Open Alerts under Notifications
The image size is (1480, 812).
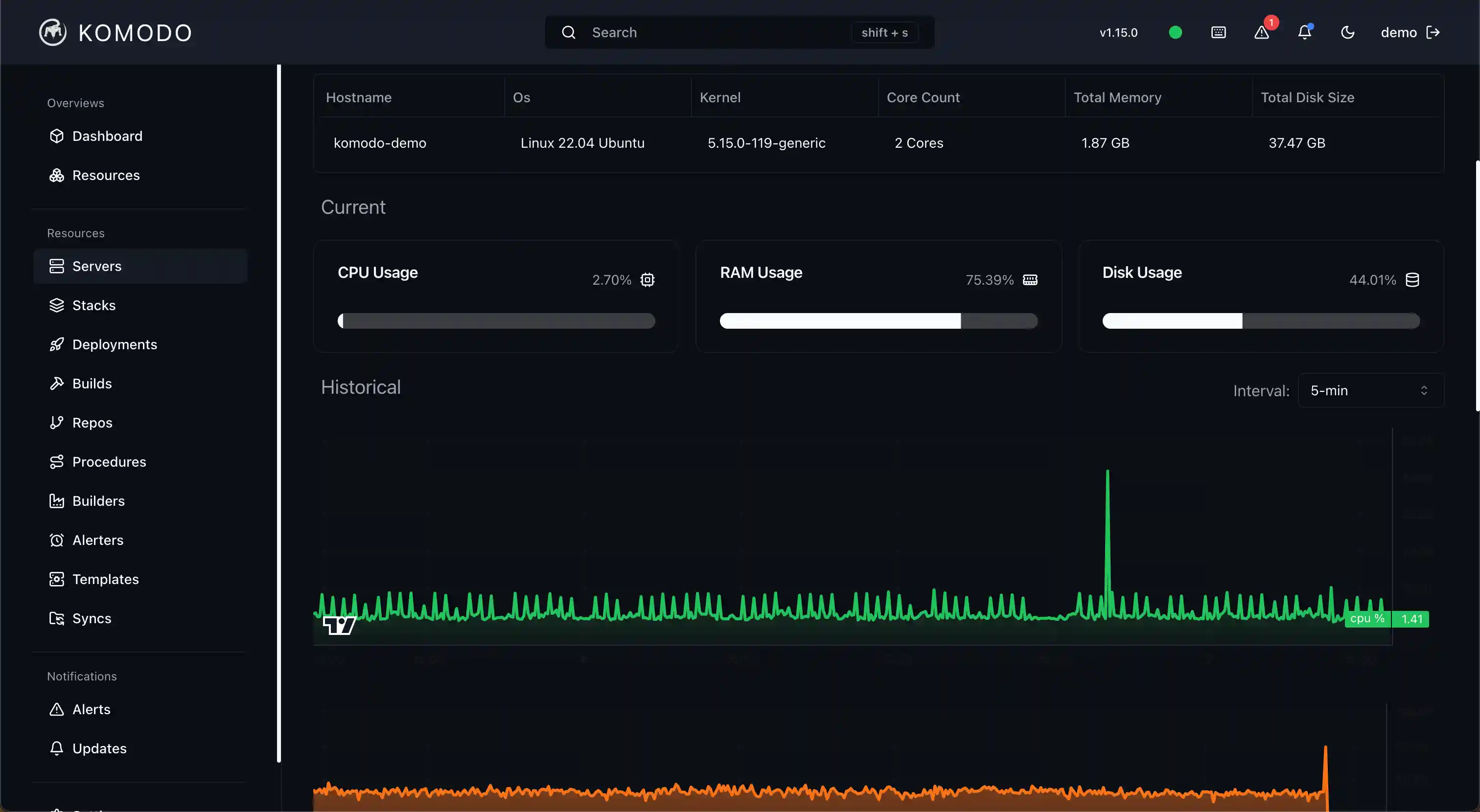pyautogui.click(x=91, y=709)
